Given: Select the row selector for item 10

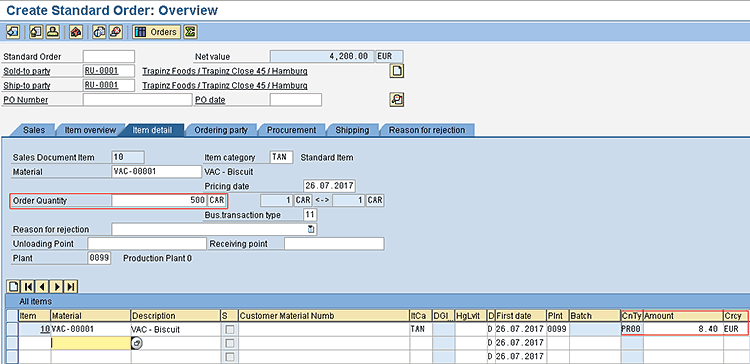Looking at the screenshot, I should [12, 329].
